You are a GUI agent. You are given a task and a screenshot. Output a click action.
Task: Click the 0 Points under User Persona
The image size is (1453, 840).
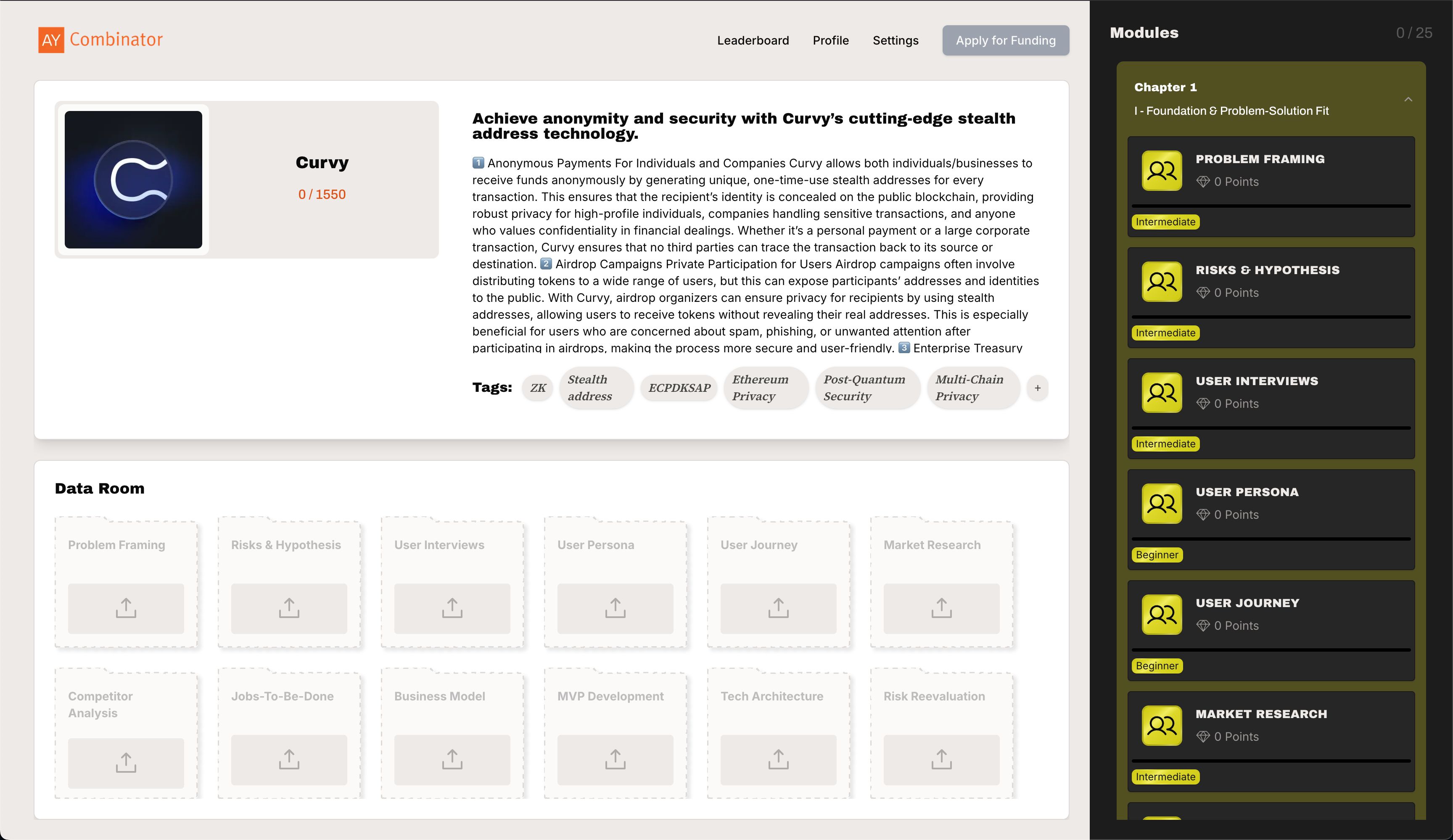pos(1227,515)
